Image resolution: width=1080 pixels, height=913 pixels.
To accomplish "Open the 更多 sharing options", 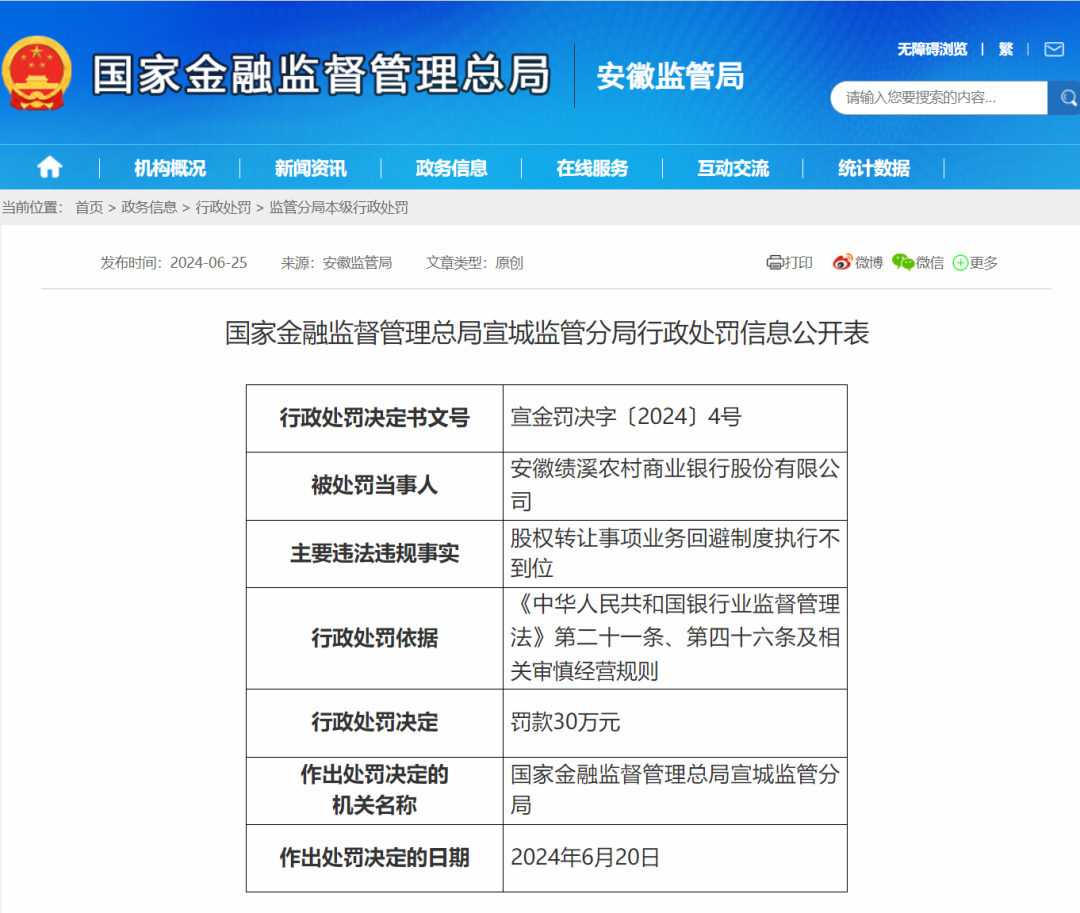I will click(975, 262).
